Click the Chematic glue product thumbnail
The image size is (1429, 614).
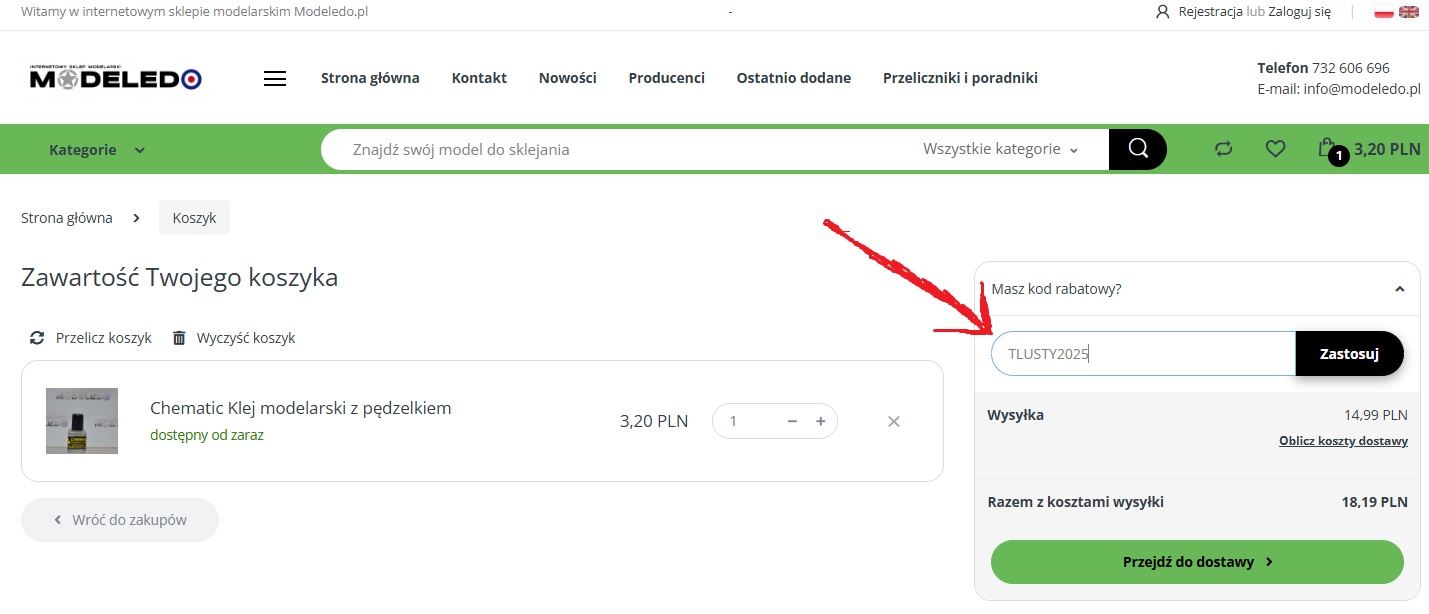coord(82,421)
